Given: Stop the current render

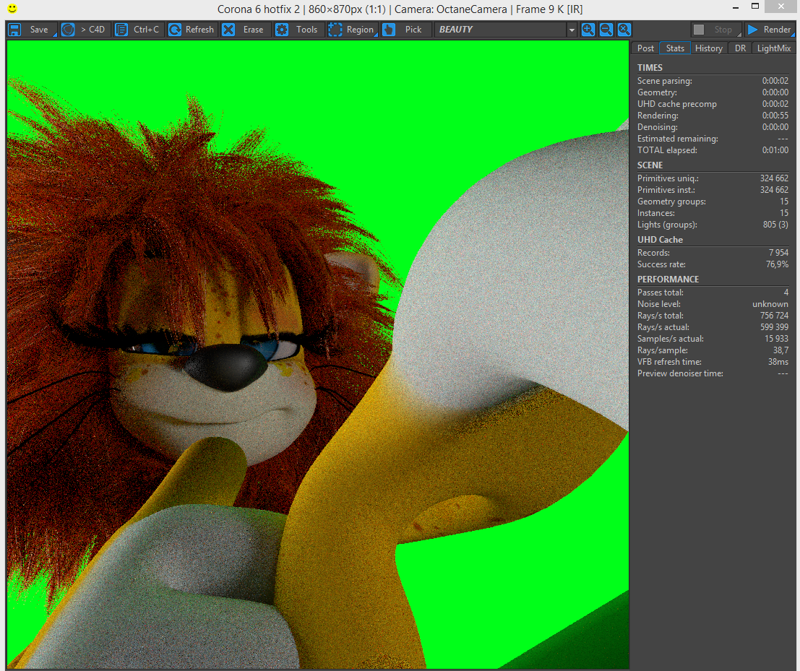Looking at the screenshot, I should [x=716, y=30].
